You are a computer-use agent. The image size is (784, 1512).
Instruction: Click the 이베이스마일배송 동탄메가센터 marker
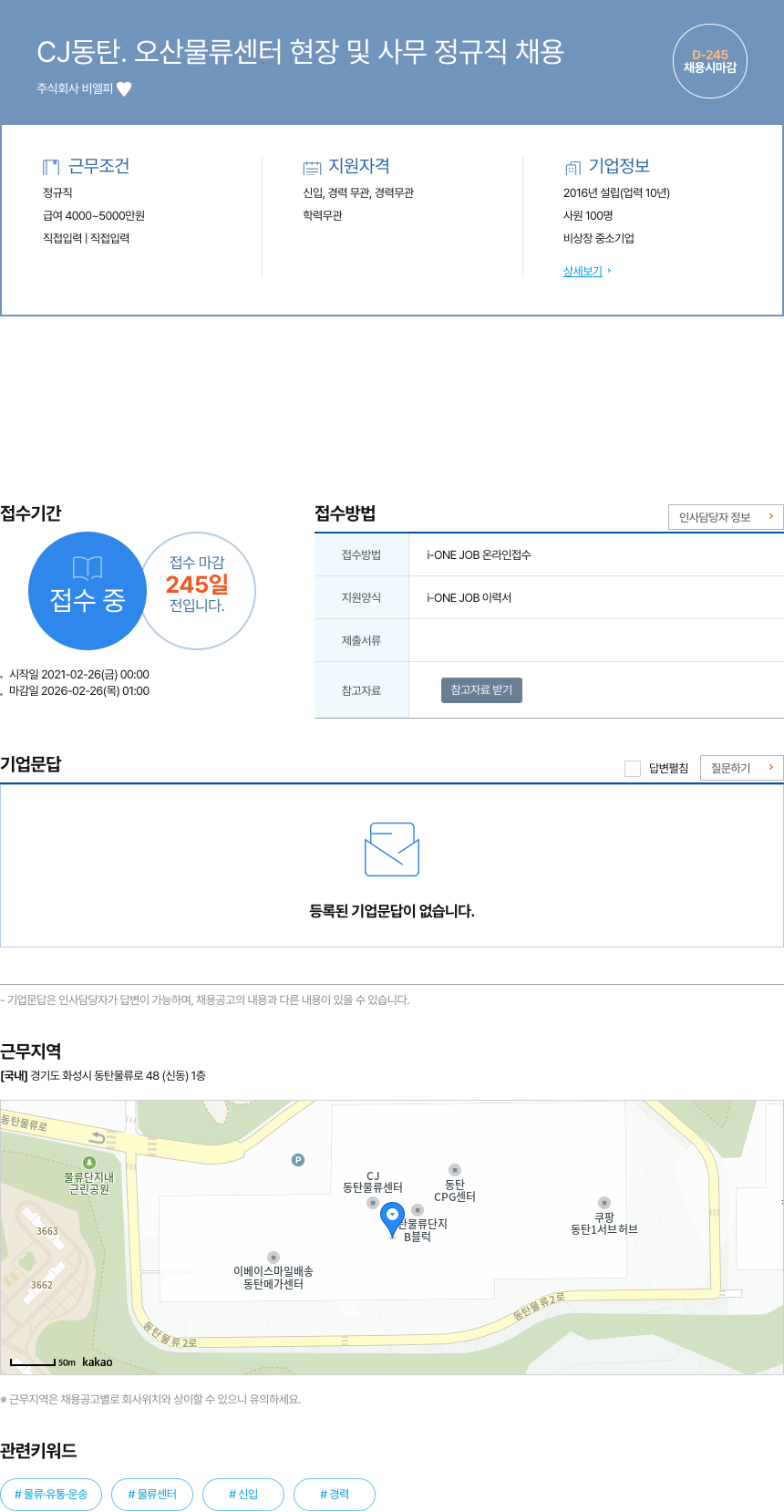click(x=273, y=1258)
